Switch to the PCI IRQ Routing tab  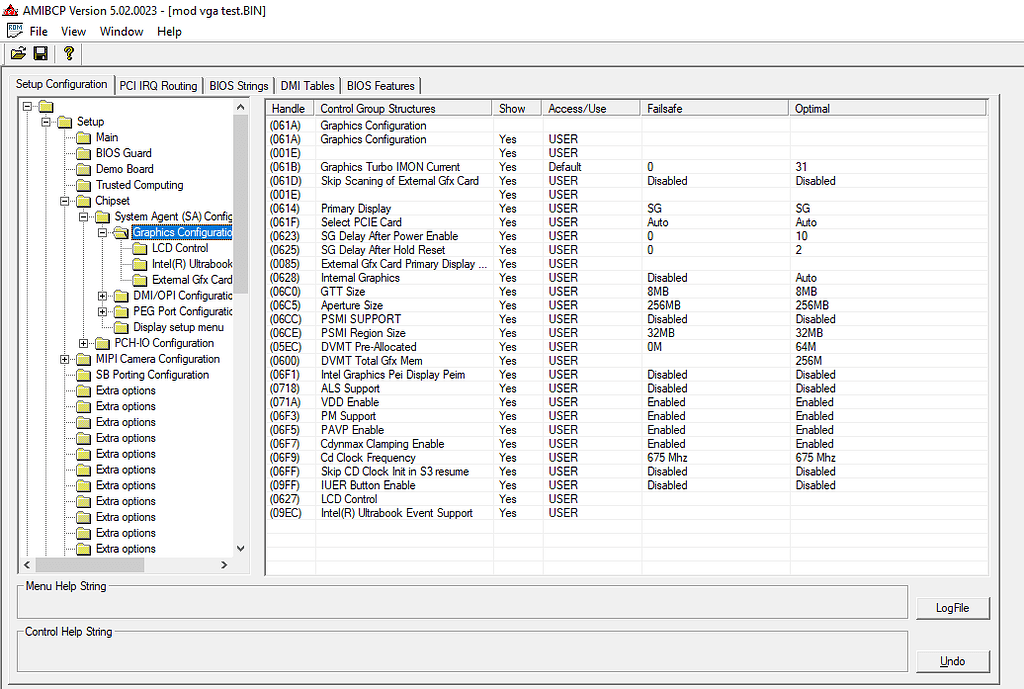tap(157, 85)
